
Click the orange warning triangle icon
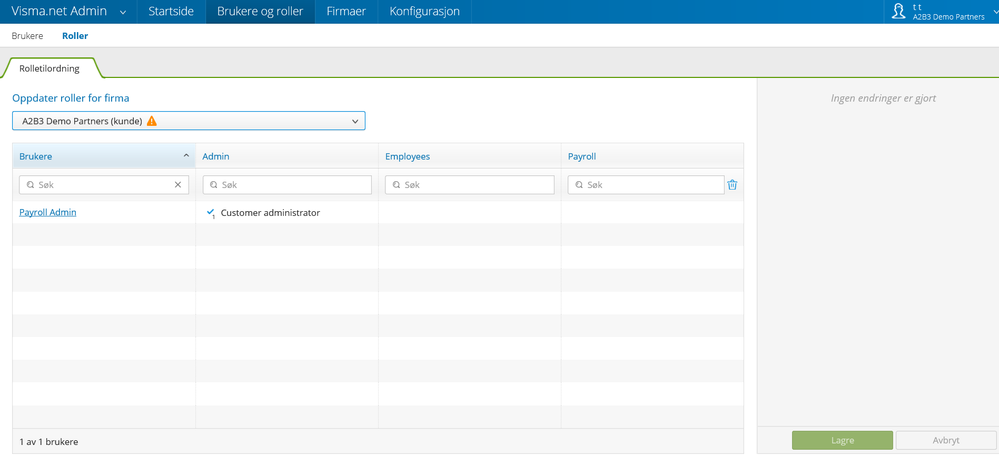click(152, 121)
